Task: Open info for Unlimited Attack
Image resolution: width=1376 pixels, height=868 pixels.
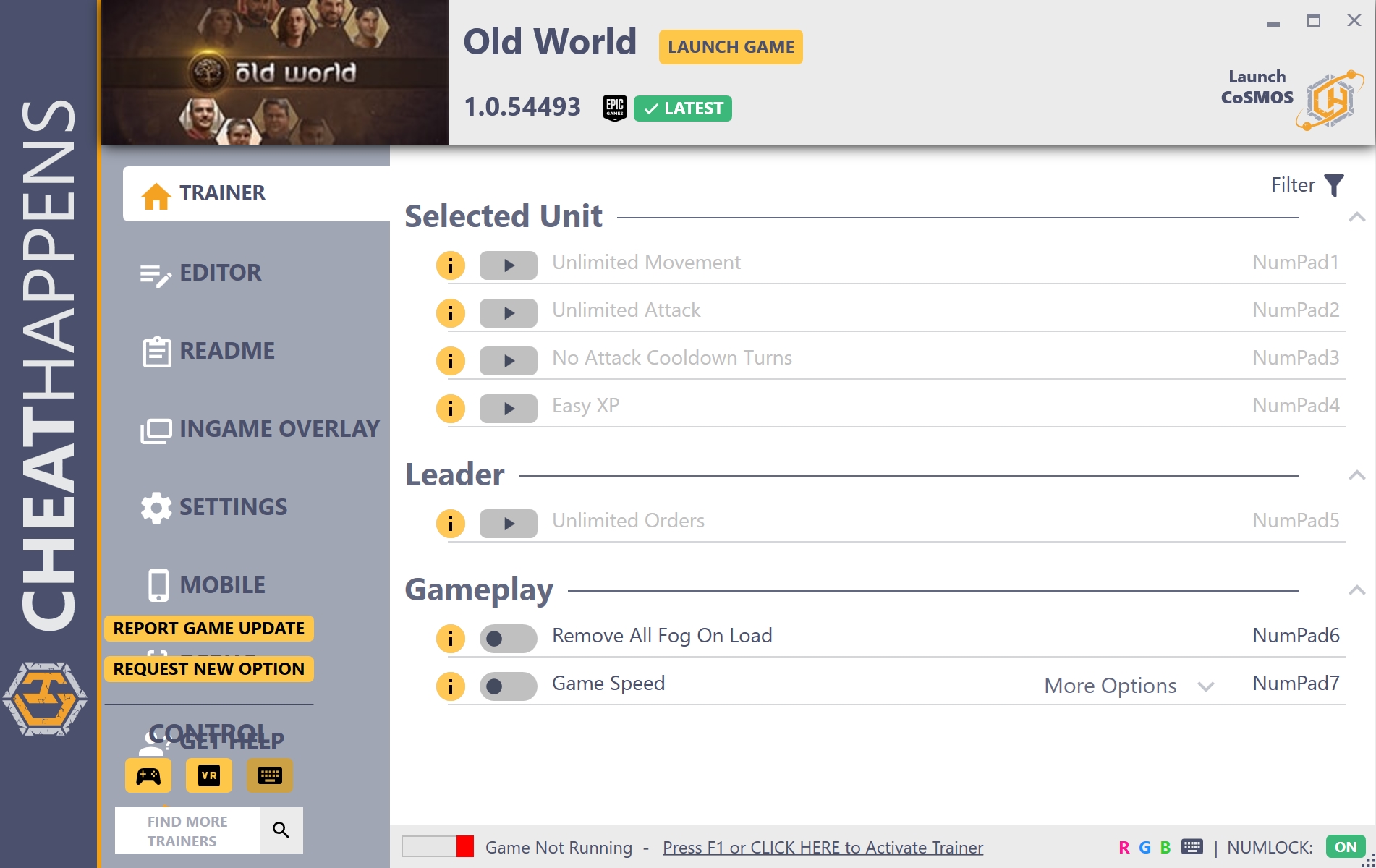Action: (x=450, y=313)
